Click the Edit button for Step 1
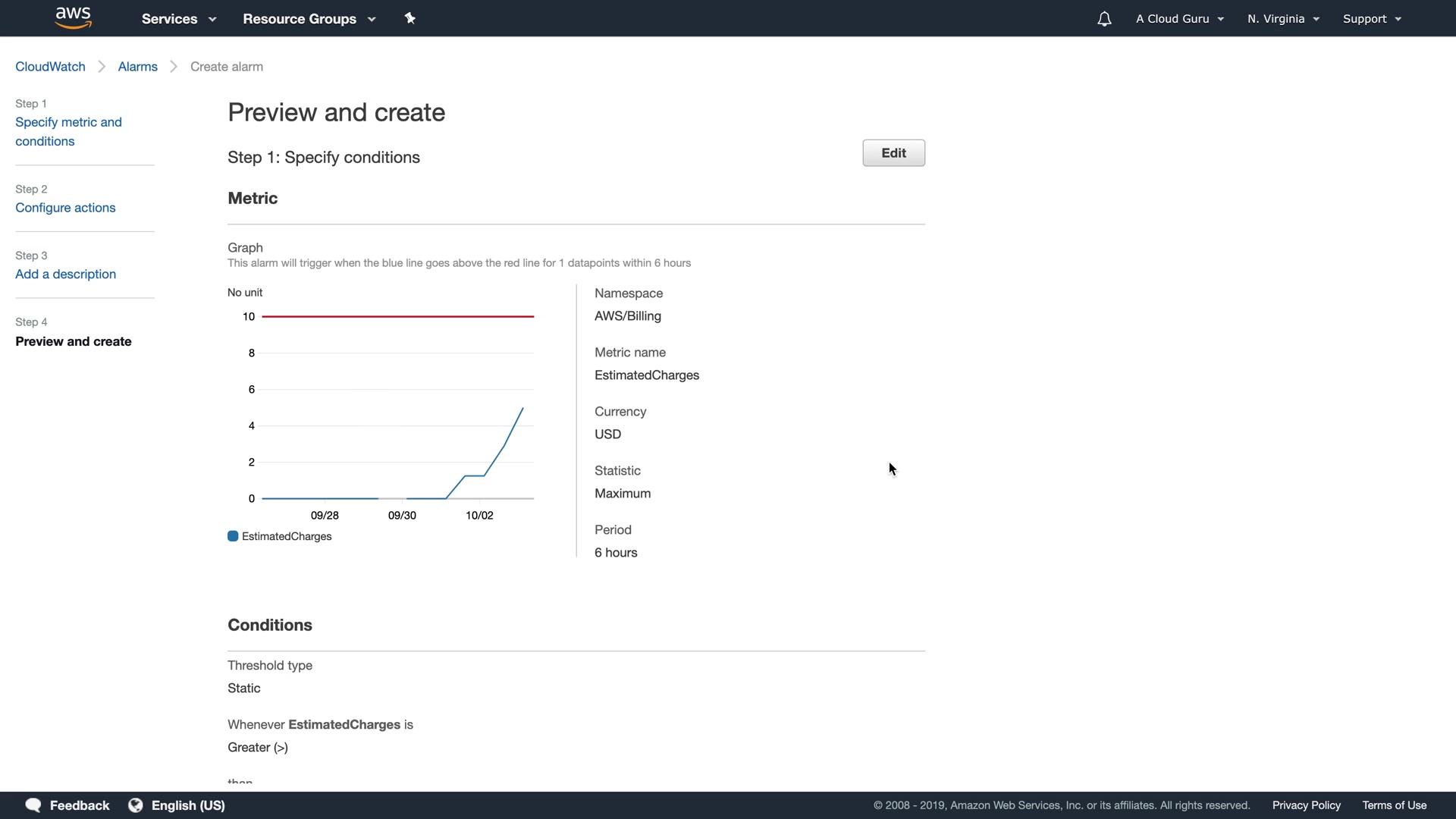The width and height of the screenshot is (1456, 819). point(893,153)
